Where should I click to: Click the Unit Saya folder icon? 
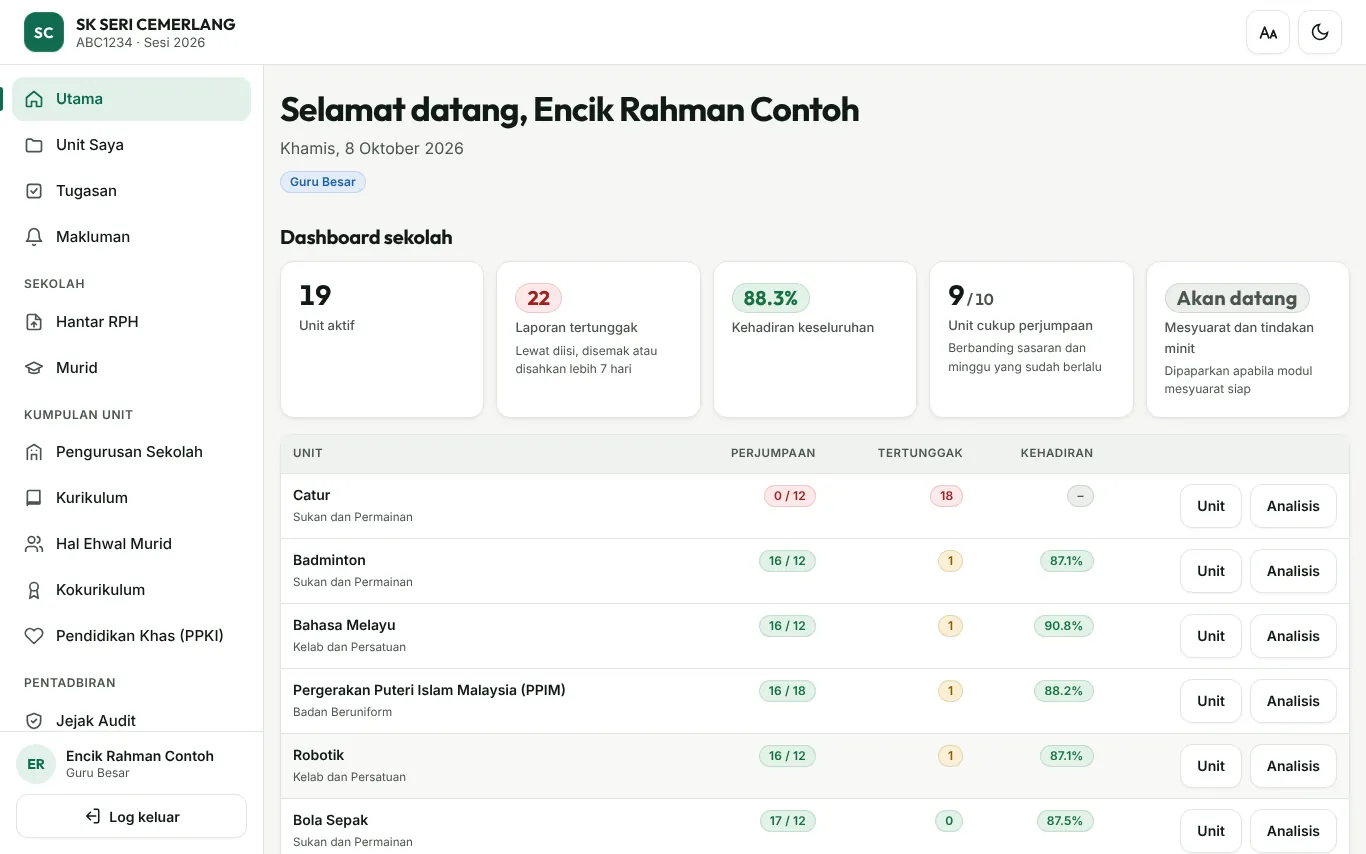coord(34,145)
